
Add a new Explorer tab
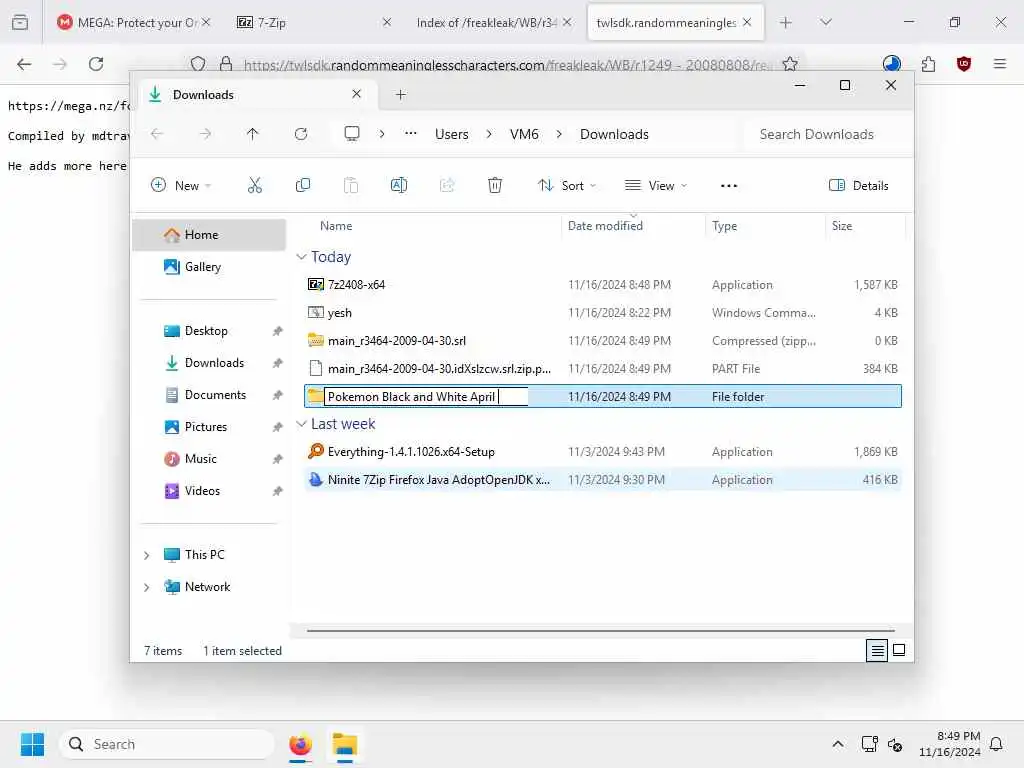click(401, 95)
